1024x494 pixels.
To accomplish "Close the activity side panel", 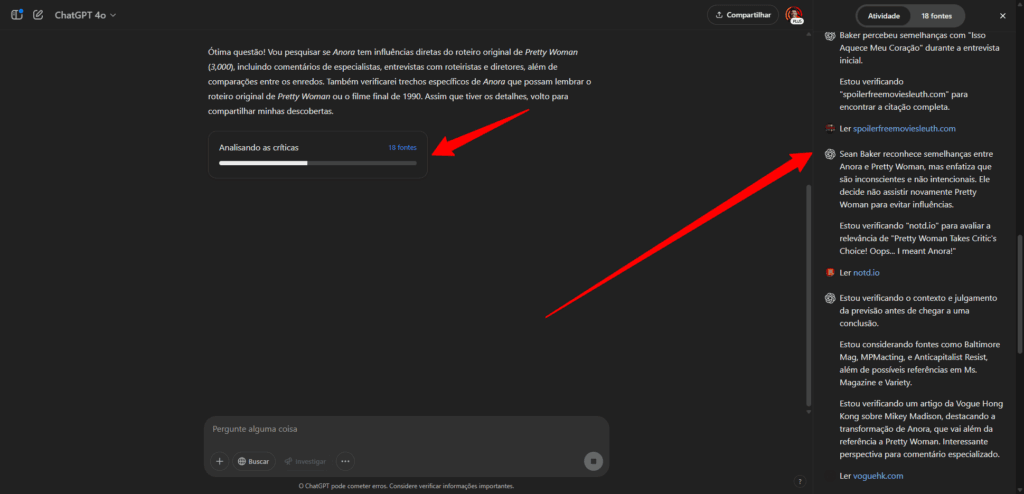I will [x=1002, y=16].
